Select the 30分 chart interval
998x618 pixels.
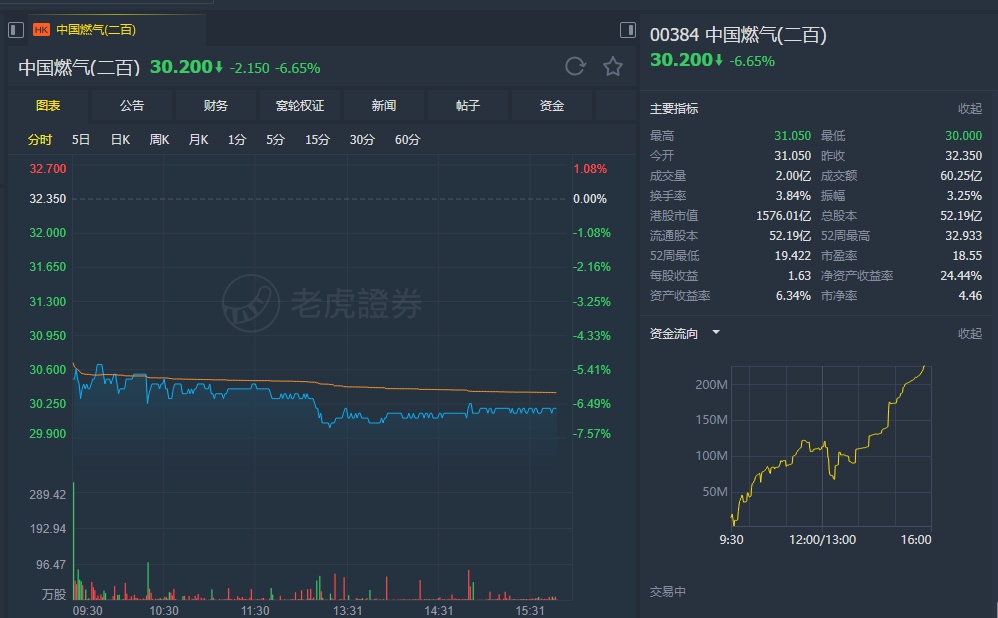coord(362,139)
